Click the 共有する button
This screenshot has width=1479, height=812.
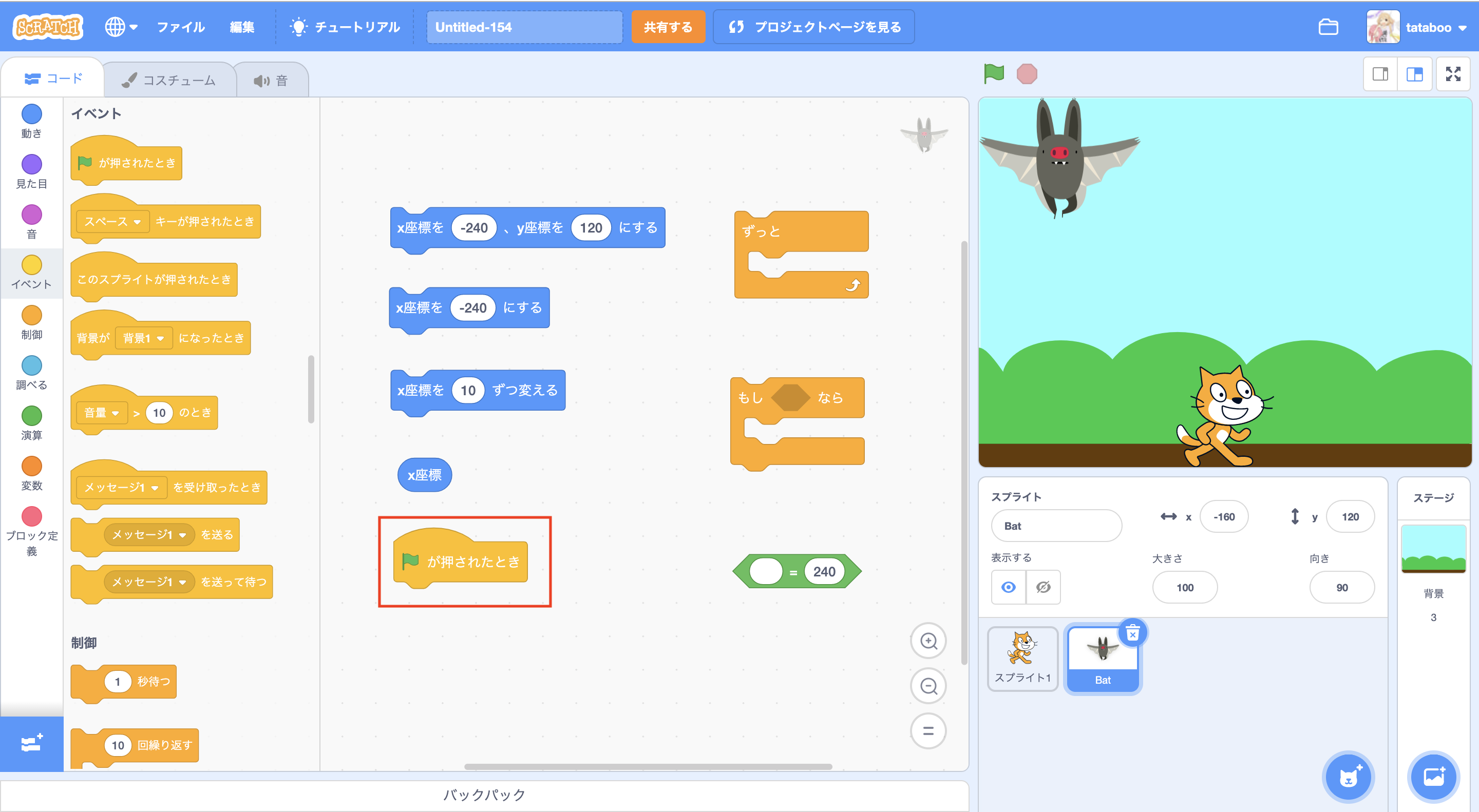[x=668, y=27]
